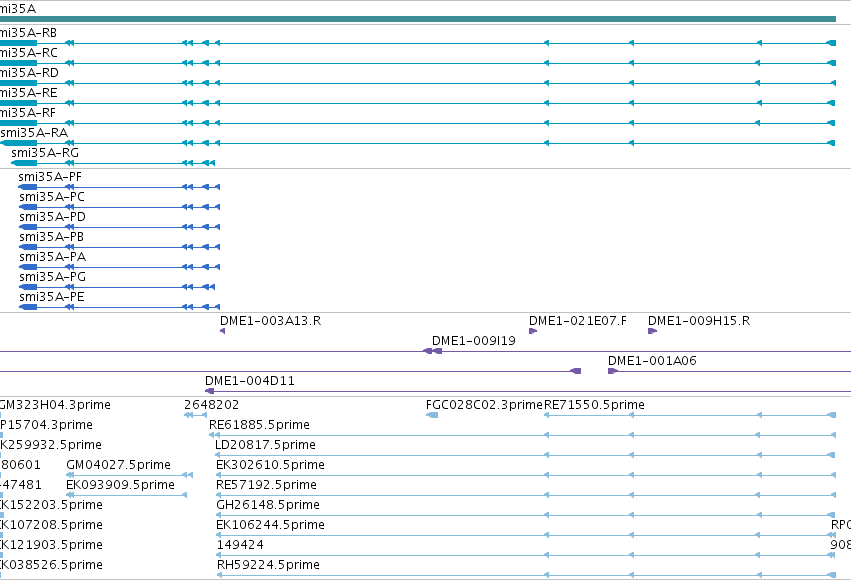Screen dimensions: 851x580
Task: Click the DME1-021E07.F arrow glyph
Action: (x=533, y=331)
